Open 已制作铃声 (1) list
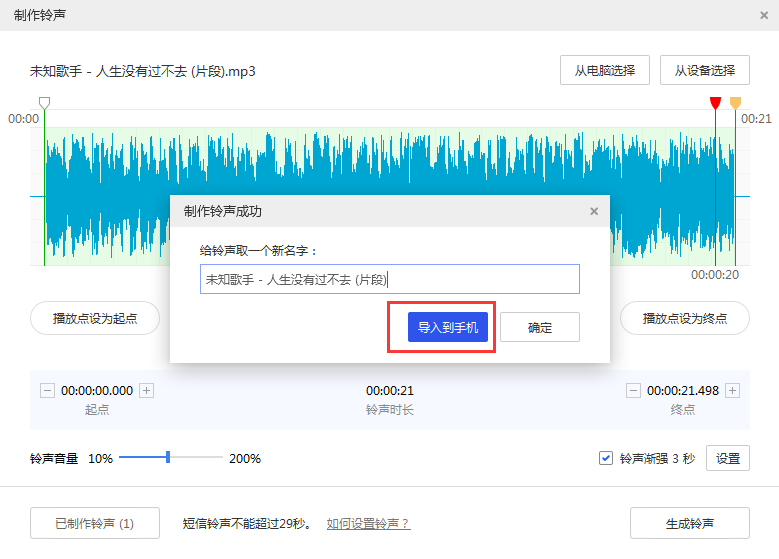Viewport: 779px width, 559px height. coord(95,523)
